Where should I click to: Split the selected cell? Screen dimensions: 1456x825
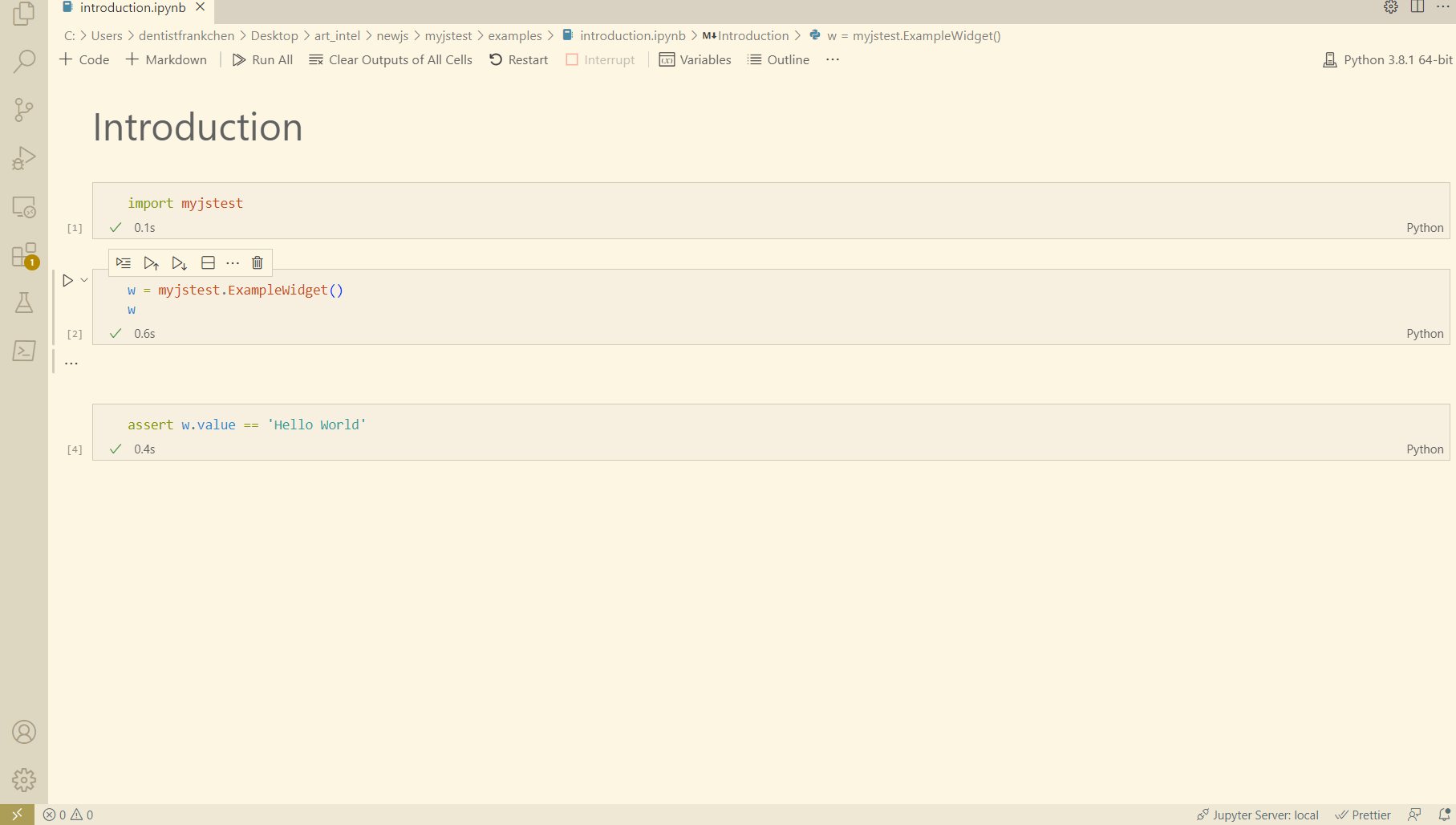pyautogui.click(x=208, y=262)
